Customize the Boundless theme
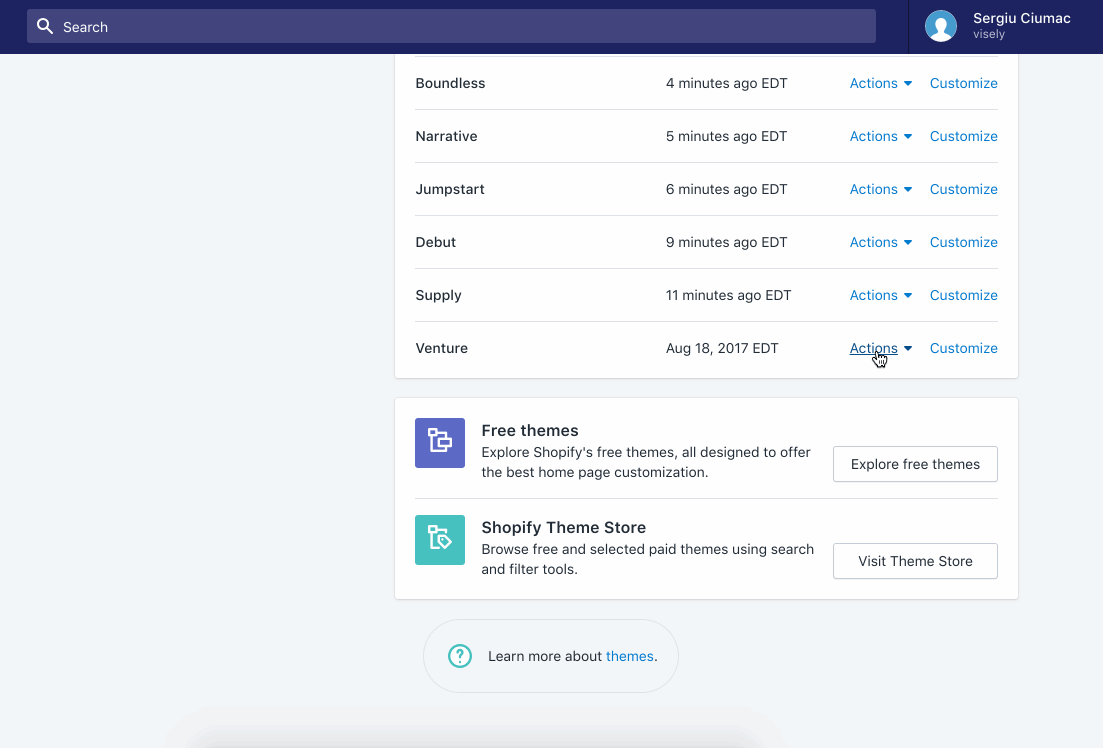 pyautogui.click(x=963, y=84)
